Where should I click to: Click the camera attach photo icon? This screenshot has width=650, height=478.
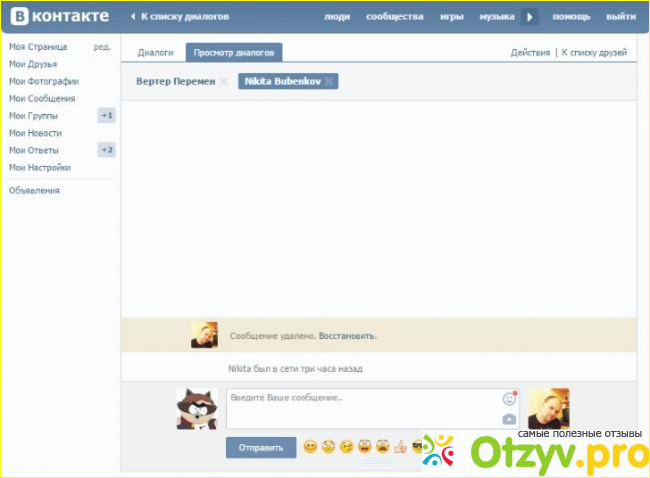pos(509,419)
